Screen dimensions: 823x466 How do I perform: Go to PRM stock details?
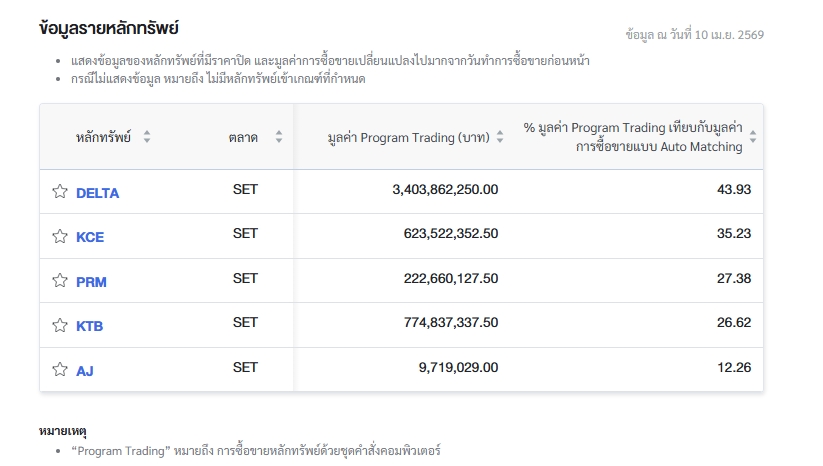pos(91,282)
